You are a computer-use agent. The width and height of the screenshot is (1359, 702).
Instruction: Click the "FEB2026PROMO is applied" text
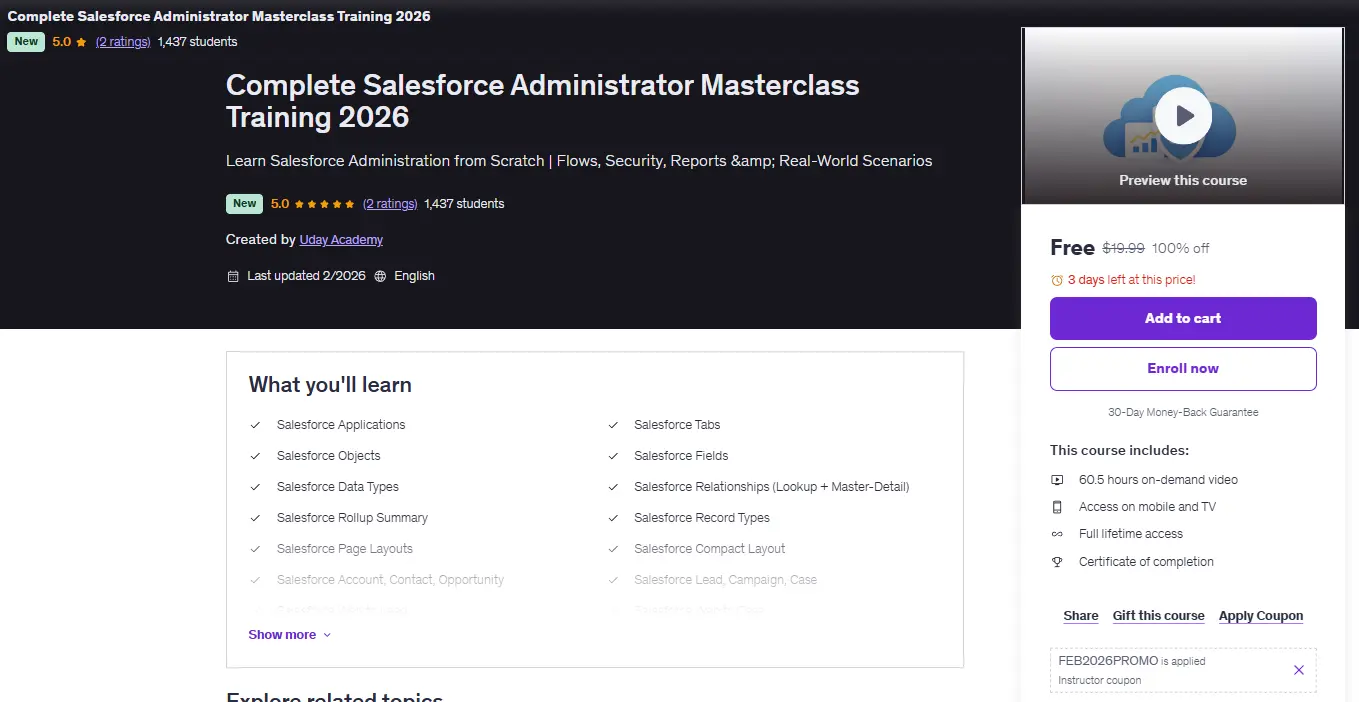click(x=1132, y=661)
